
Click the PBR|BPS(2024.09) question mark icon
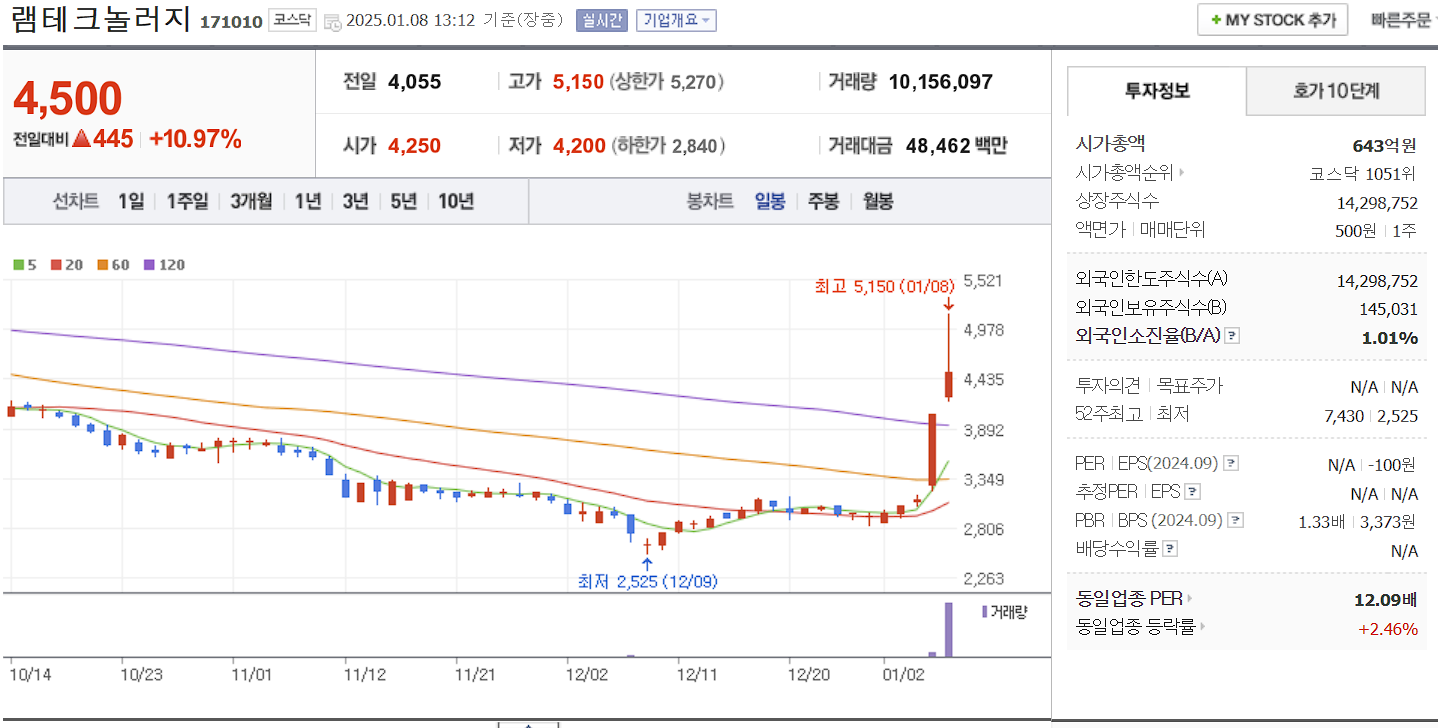[1237, 519]
